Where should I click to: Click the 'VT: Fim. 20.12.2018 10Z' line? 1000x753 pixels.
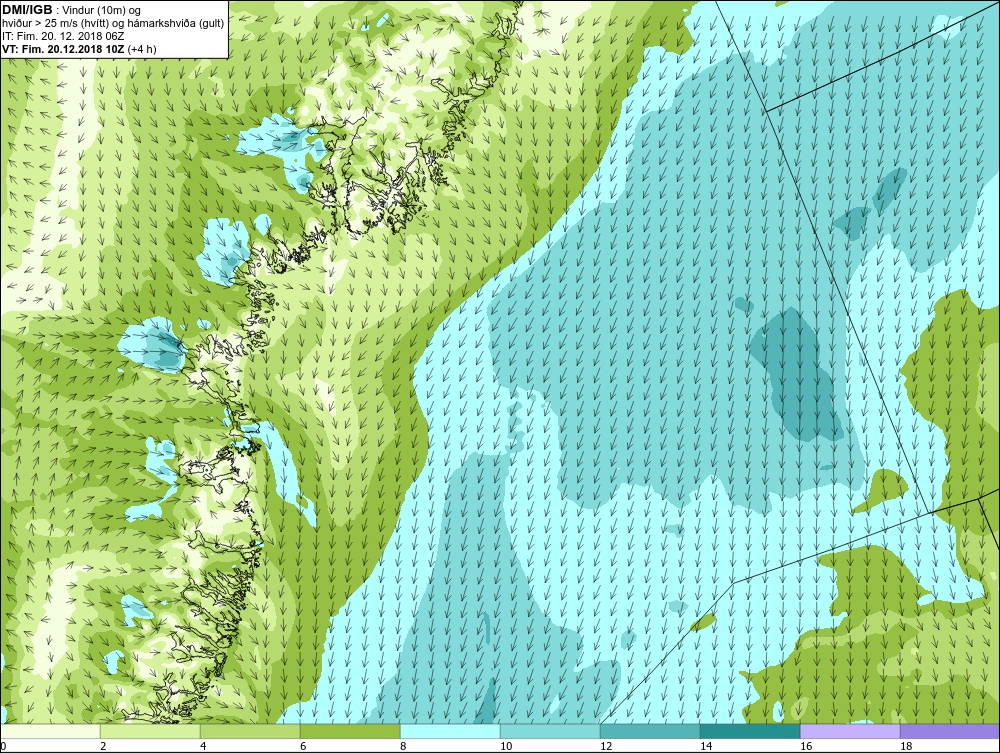(63, 49)
